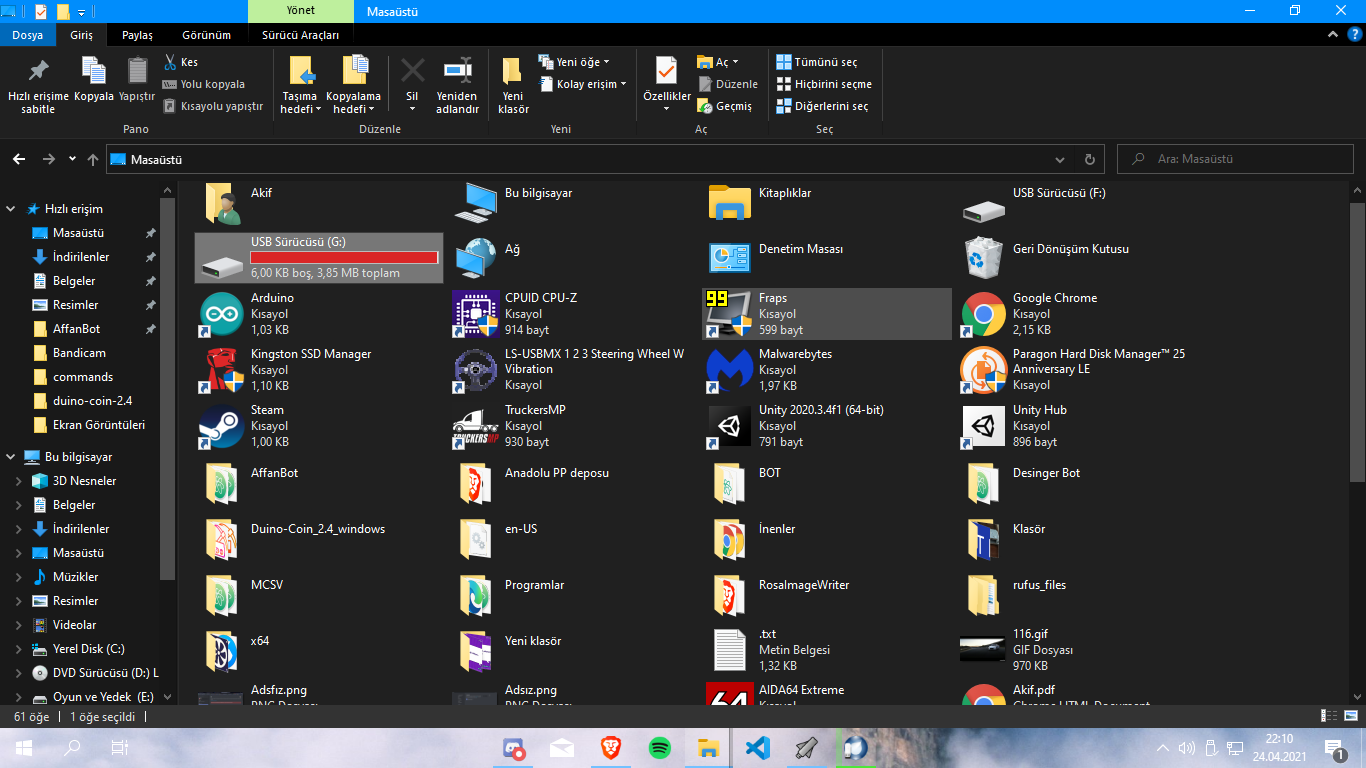This screenshot has width=1366, height=768.
Task: Open the Yeni öğe dropdown
Action: pos(574,62)
